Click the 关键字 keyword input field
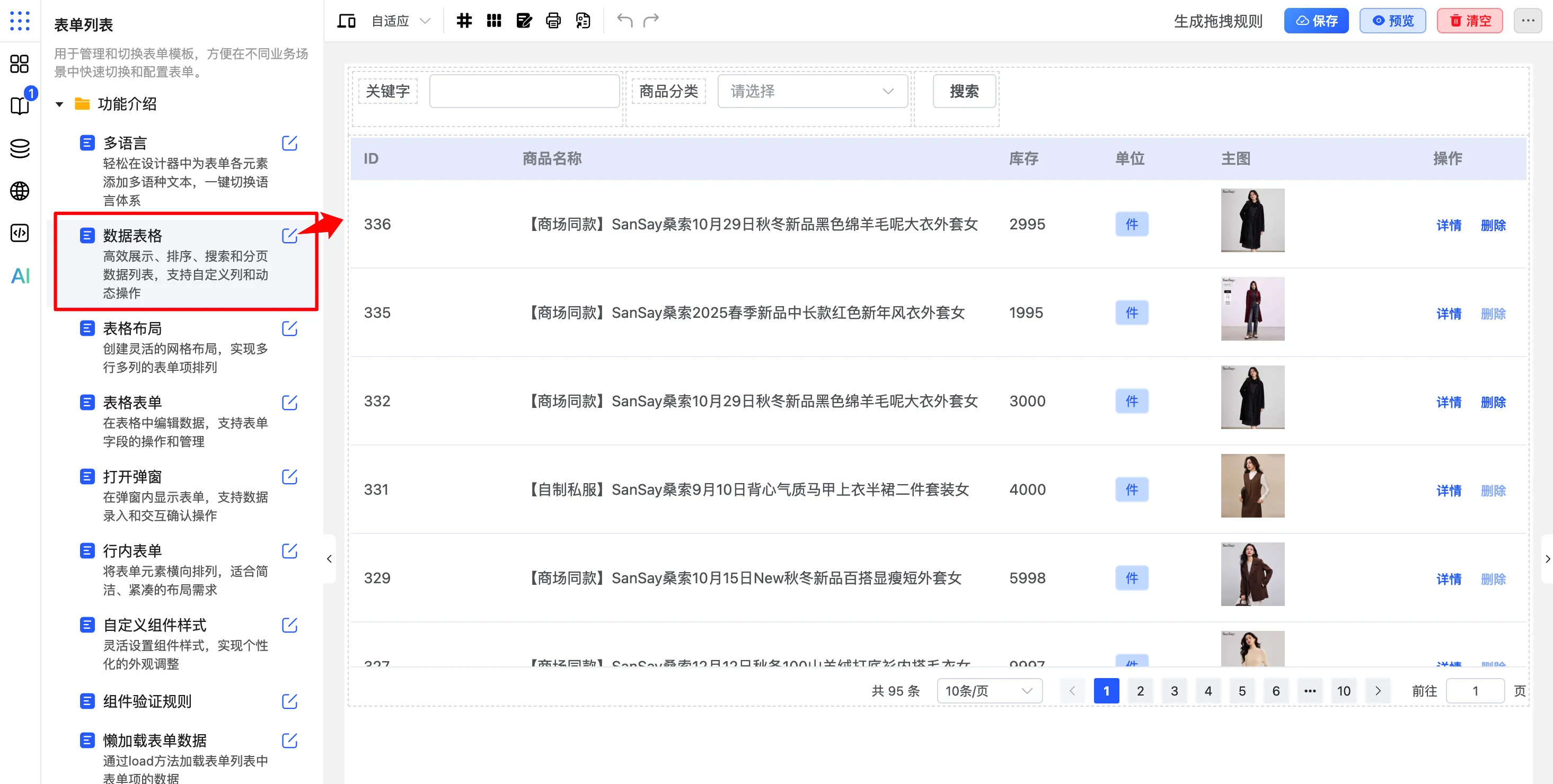 524,91
